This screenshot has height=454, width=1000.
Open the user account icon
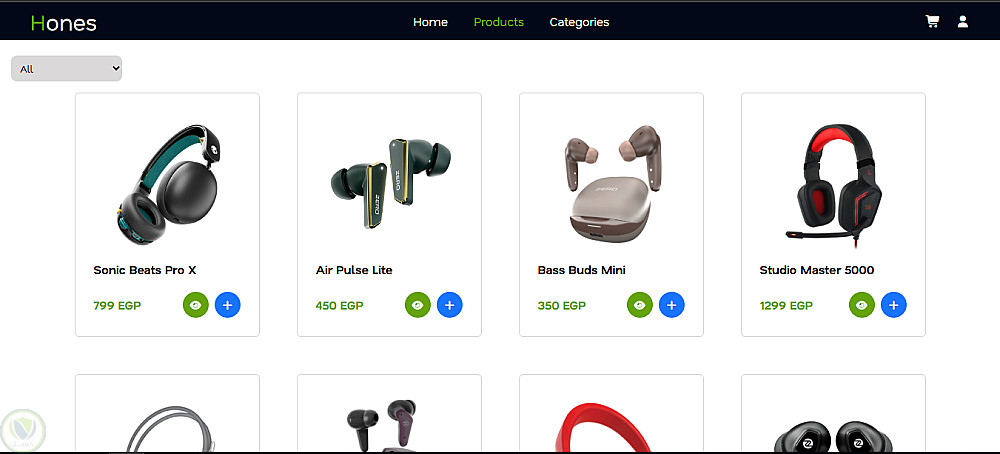point(963,22)
